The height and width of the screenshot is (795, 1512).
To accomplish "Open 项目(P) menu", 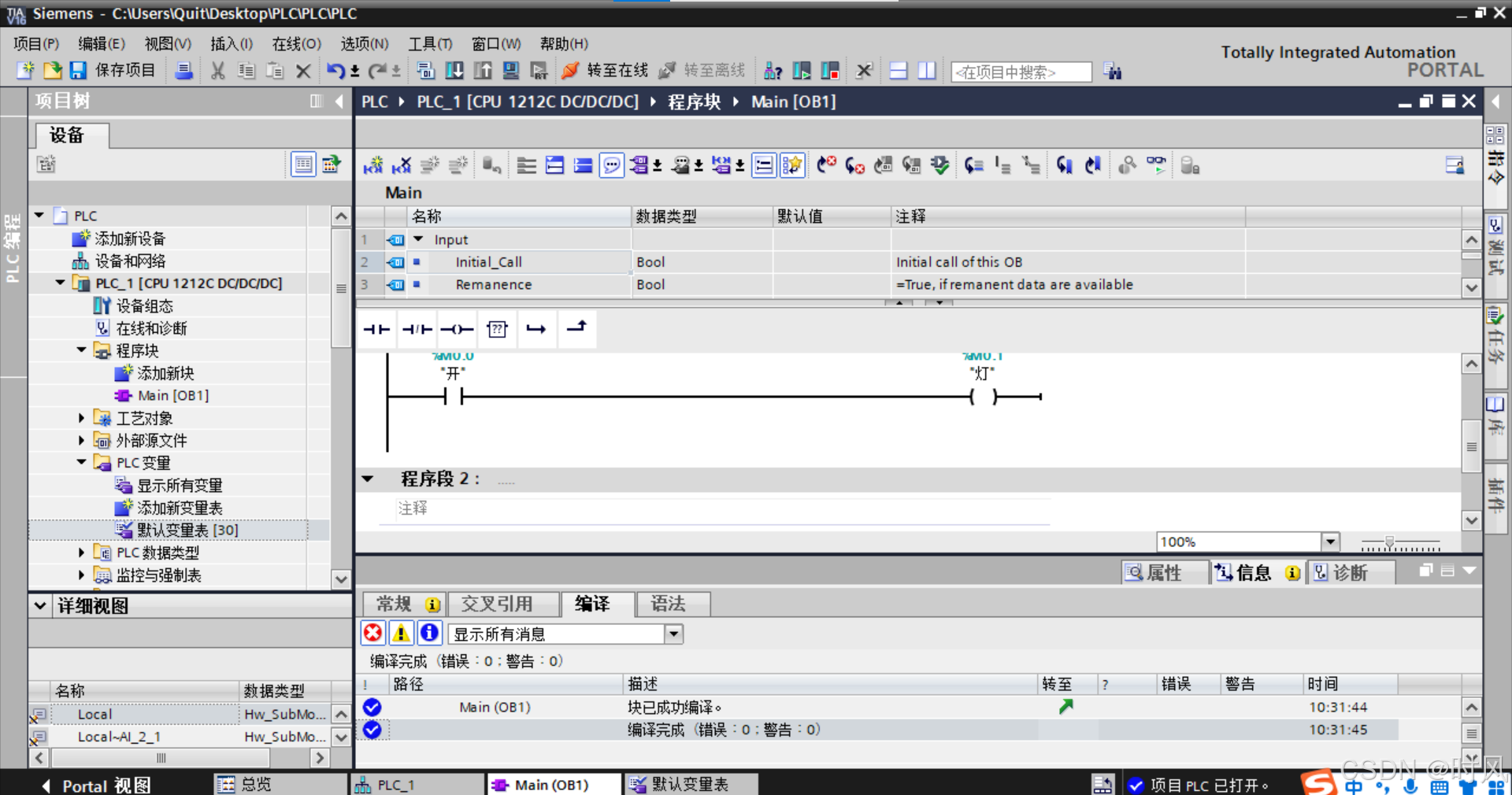I will point(36,44).
